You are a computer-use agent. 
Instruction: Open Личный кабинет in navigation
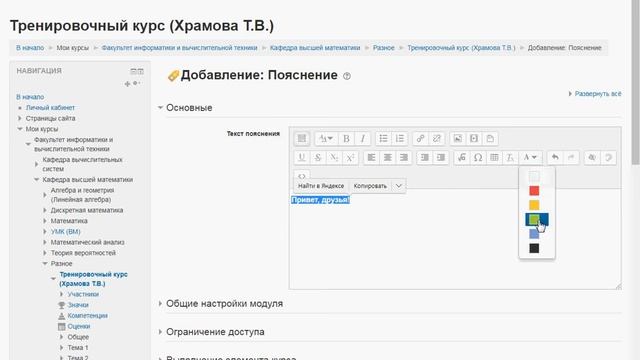coord(50,108)
